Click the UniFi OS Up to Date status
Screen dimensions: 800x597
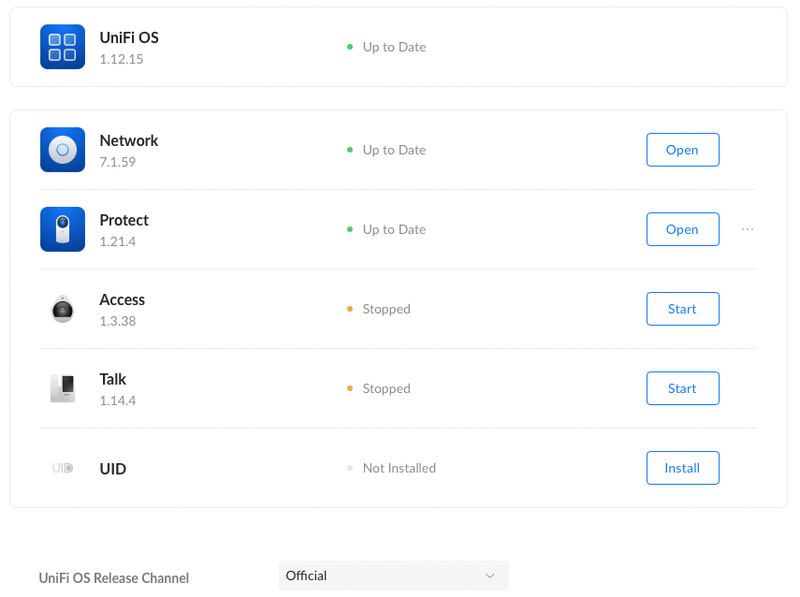point(393,47)
